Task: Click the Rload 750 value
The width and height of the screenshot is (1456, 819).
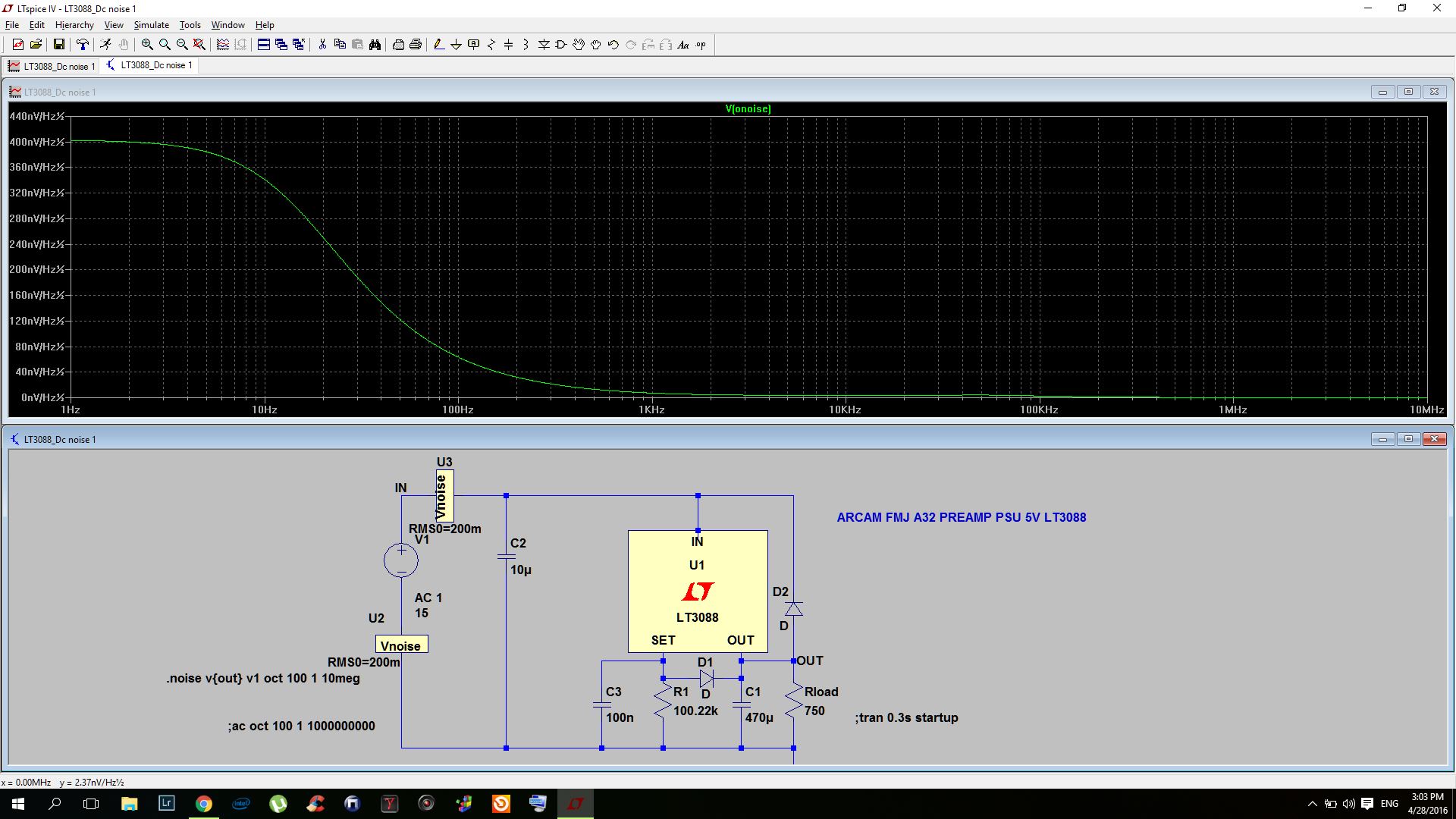Action: pos(814,711)
